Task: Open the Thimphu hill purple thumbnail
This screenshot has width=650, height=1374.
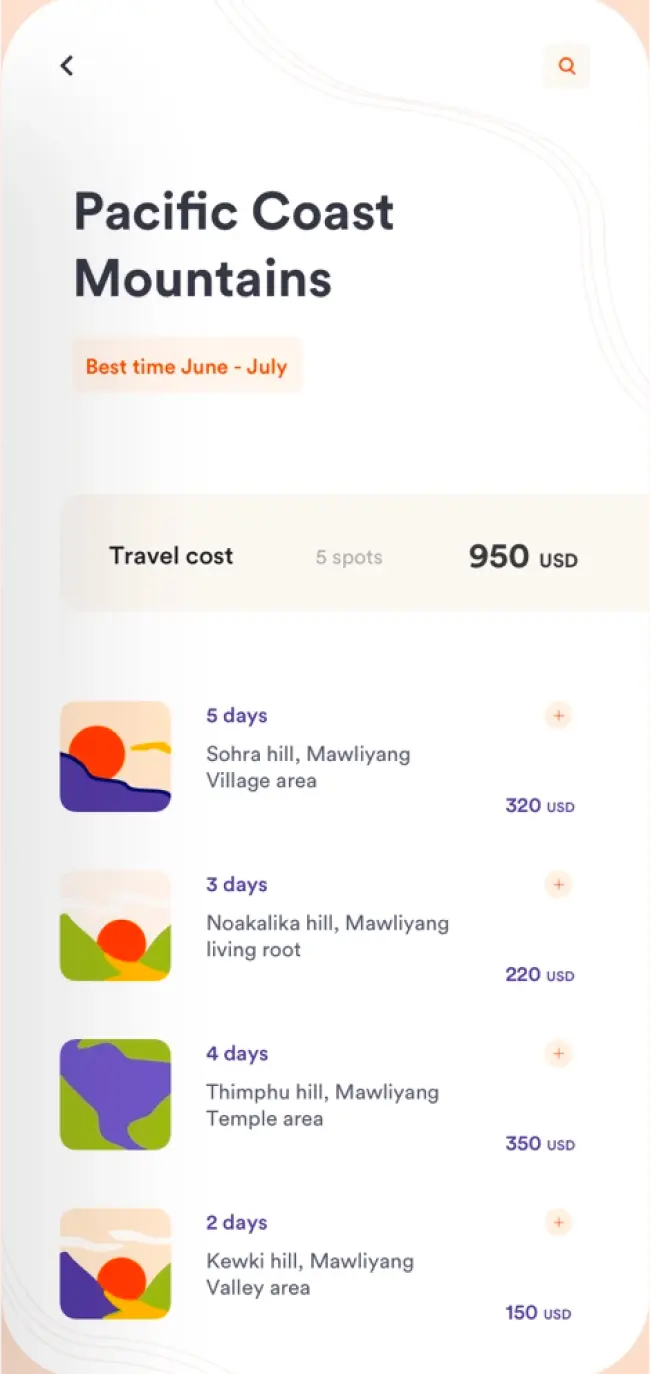Action: click(115, 1094)
